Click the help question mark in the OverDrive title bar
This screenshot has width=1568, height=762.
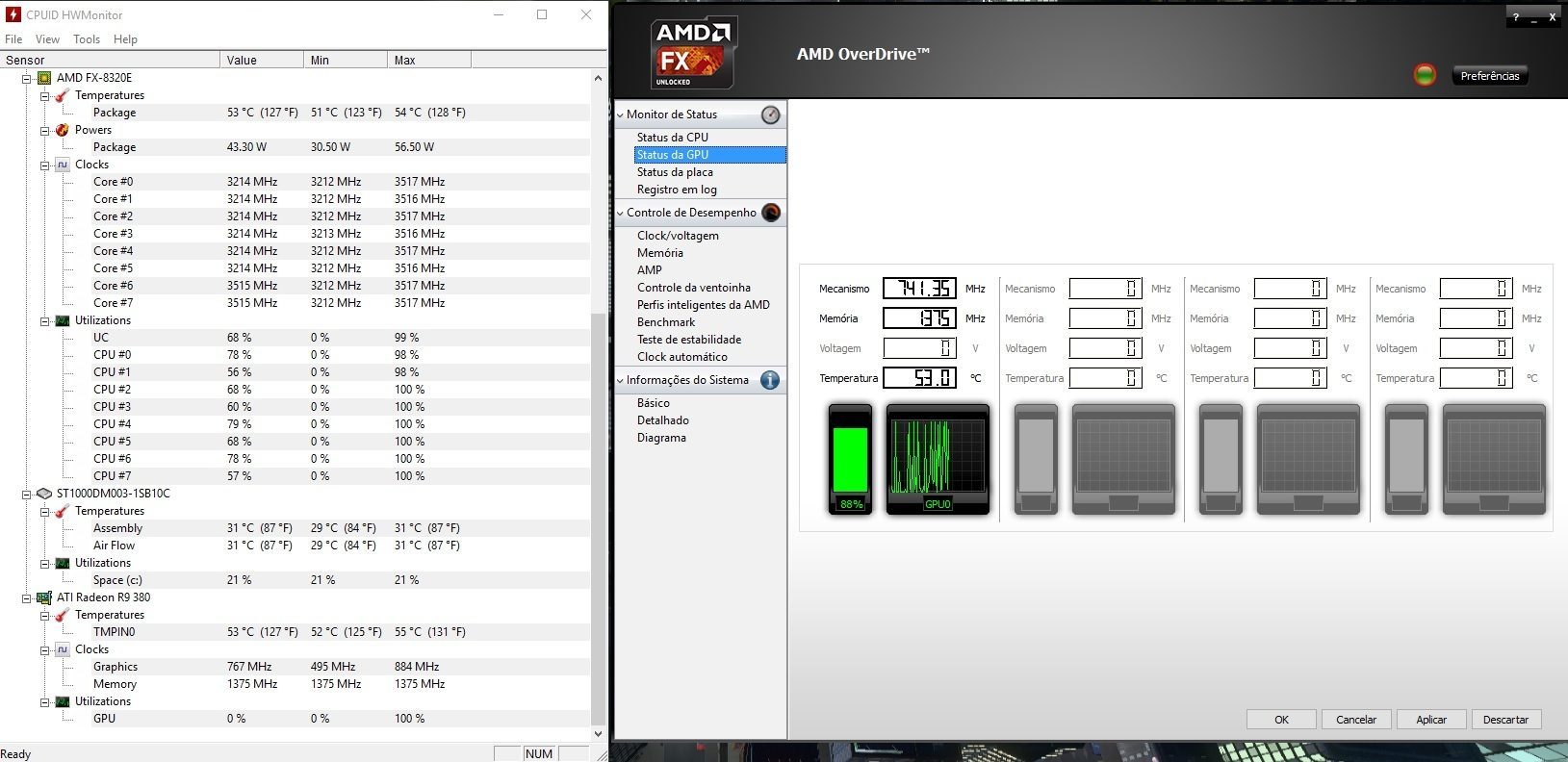click(x=1515, y=17)
